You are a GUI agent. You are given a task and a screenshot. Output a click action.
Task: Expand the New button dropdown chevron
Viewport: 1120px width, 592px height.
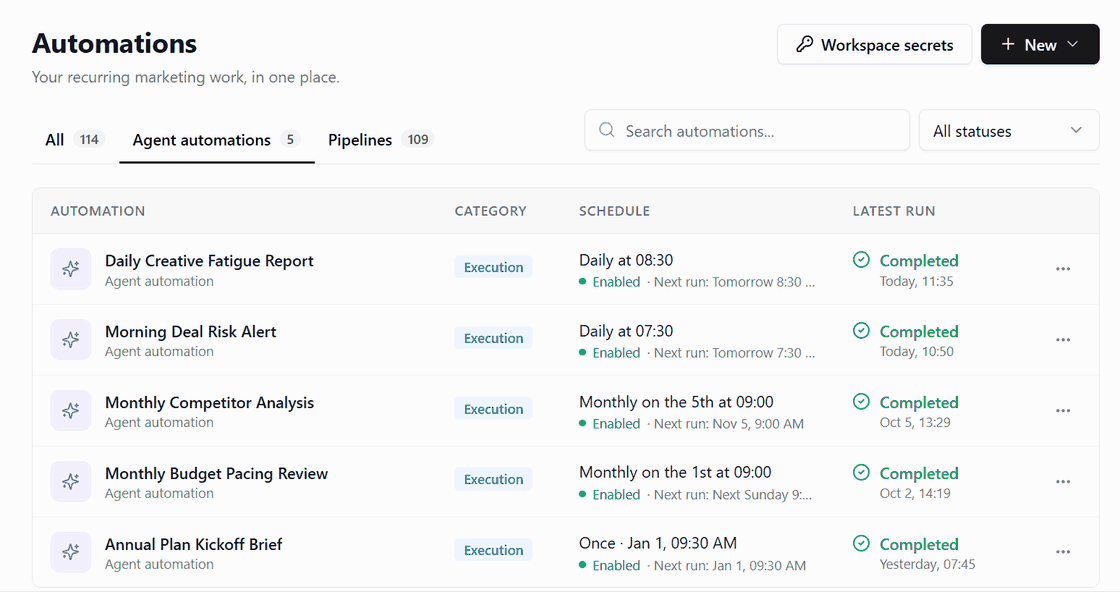pyautogui.click(x=1073, y=44)
